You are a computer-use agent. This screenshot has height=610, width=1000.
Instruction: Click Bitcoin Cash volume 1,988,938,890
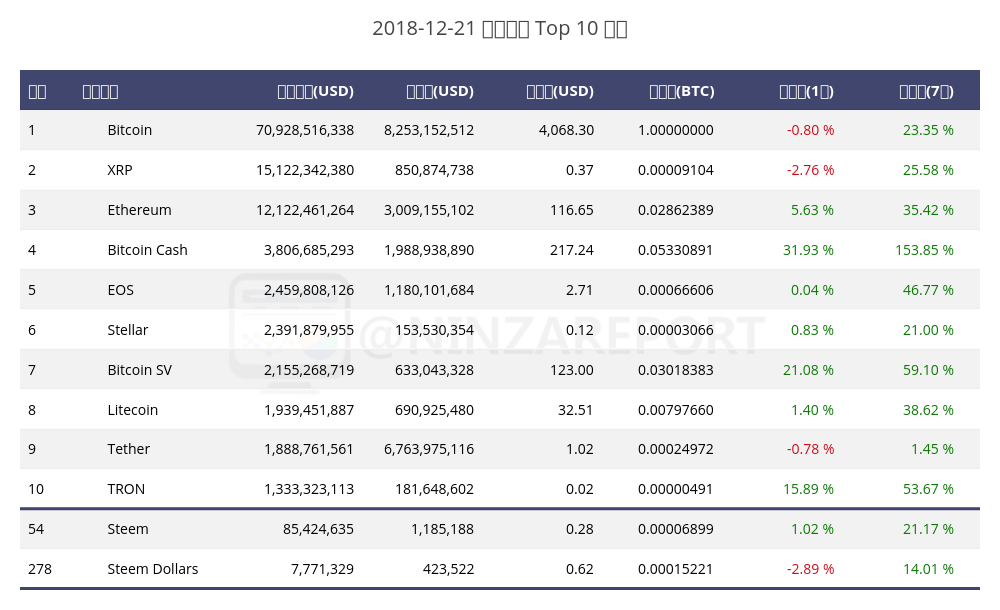coord(429,250)
